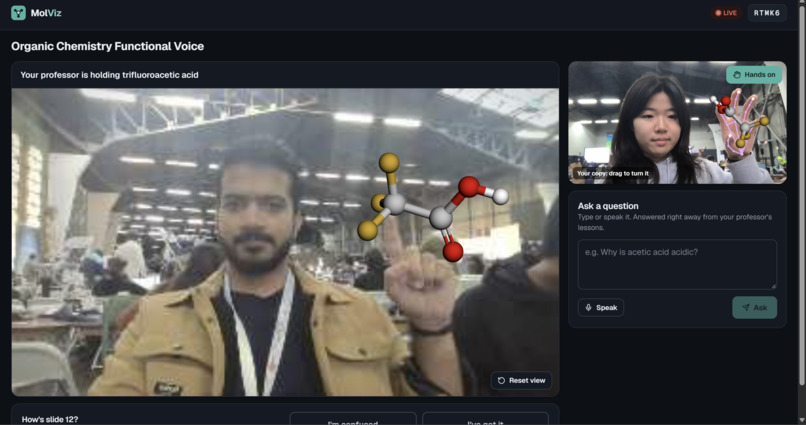Click the Ask send button
This screenshot has width=806, height=425.
754,307
